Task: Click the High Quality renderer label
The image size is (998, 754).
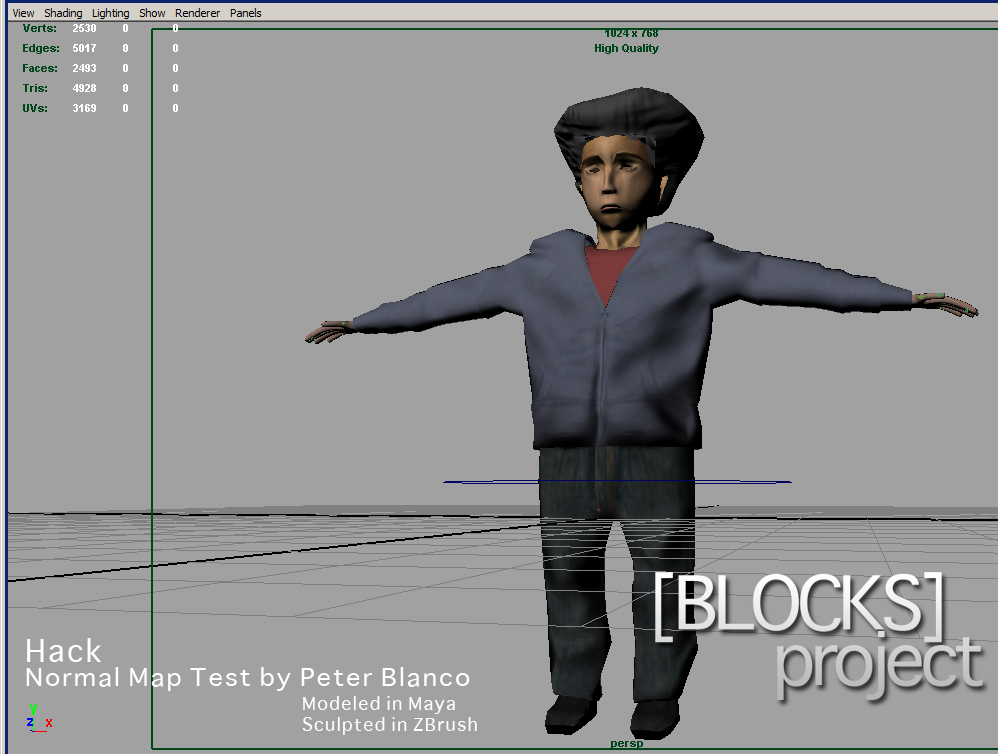Action: click(626, 48)
